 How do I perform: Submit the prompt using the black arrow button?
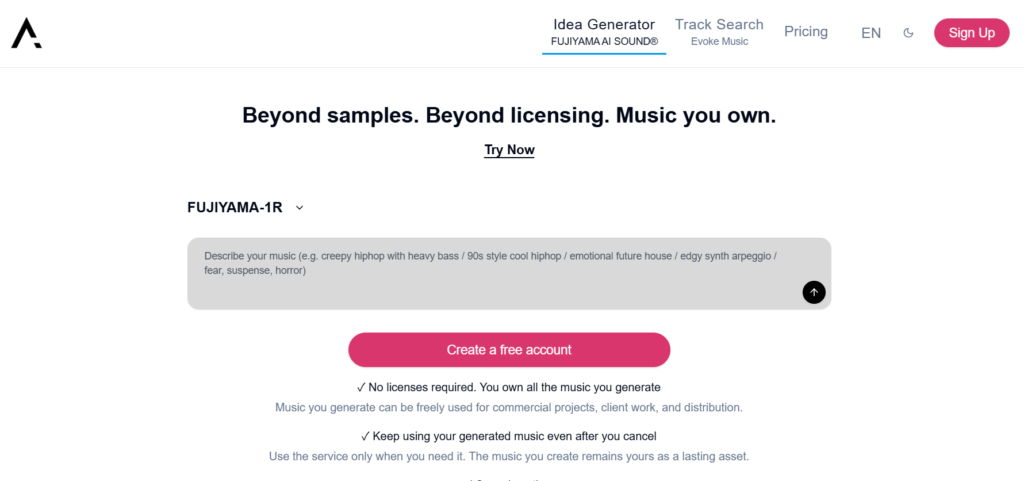coord(814,292)
